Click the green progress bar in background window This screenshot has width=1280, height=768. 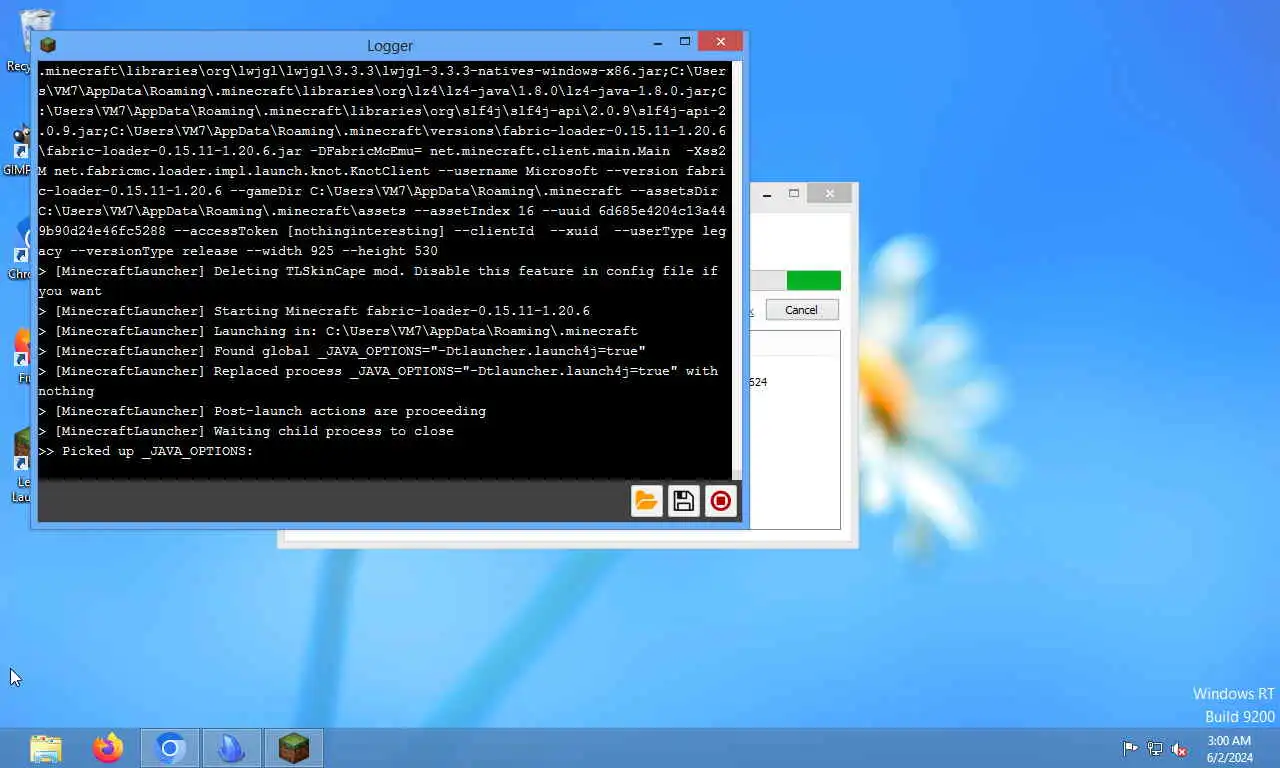pyautogui.click(x=813, y=280)
